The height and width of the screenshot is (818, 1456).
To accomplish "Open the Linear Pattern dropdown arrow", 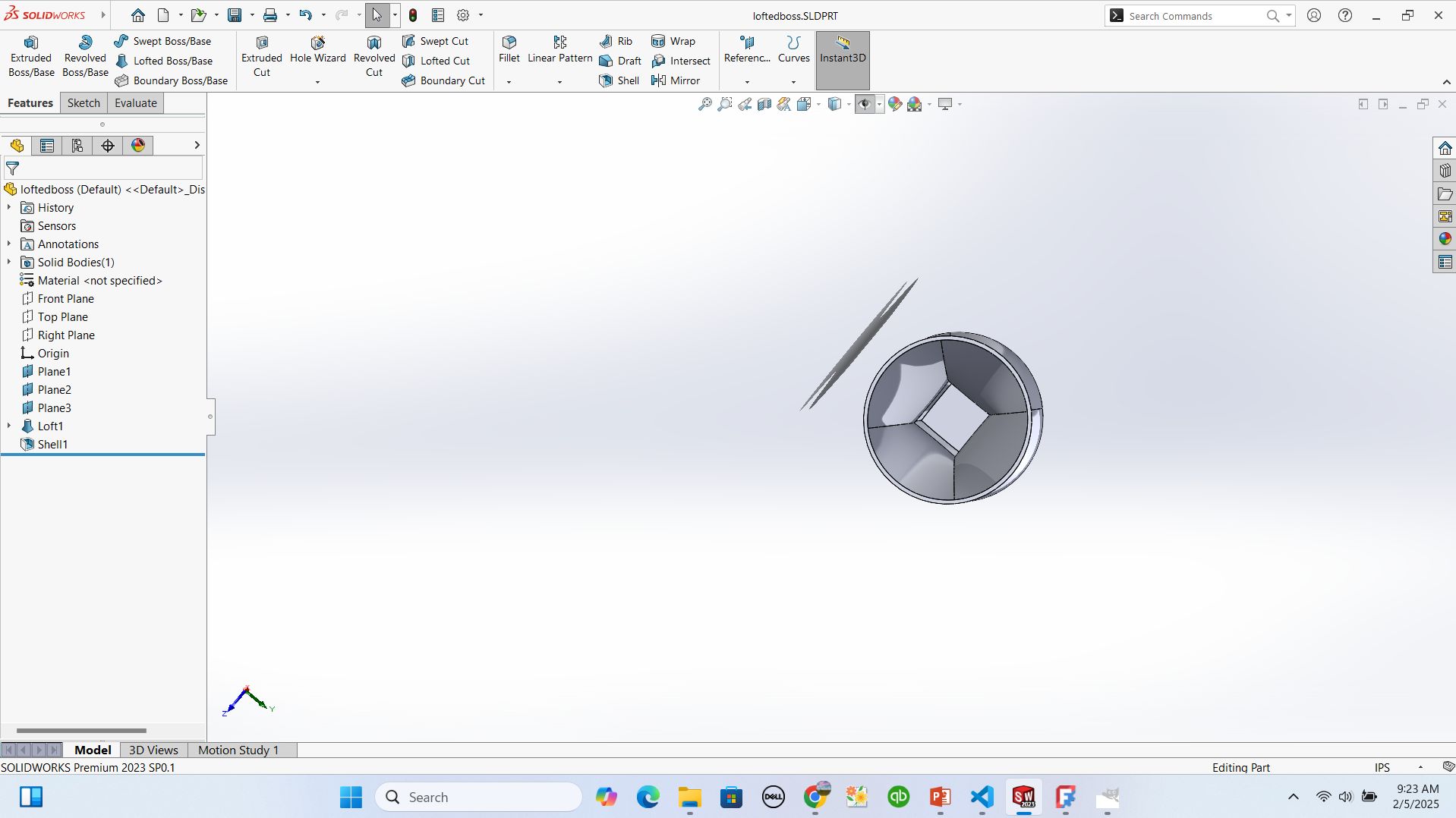I will click(x=559, y=82).
